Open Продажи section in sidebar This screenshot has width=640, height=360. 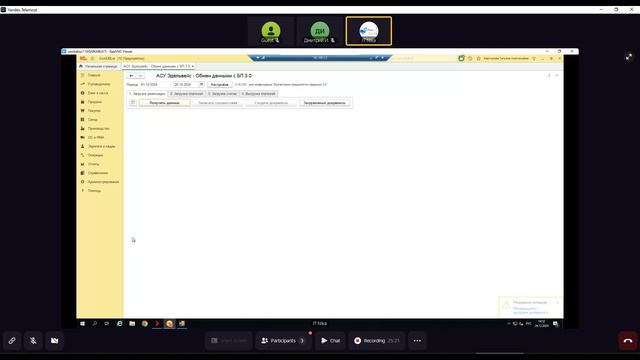pyautogui.click(x=95, y=102)
